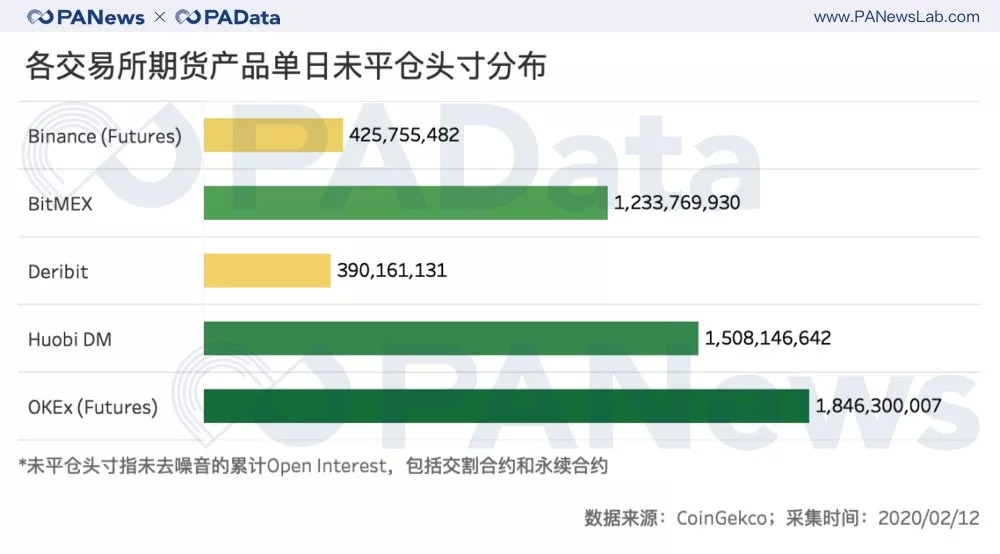Click the value 425,755,482
This screenshot has width=1000, height=554.
(405, 135)
